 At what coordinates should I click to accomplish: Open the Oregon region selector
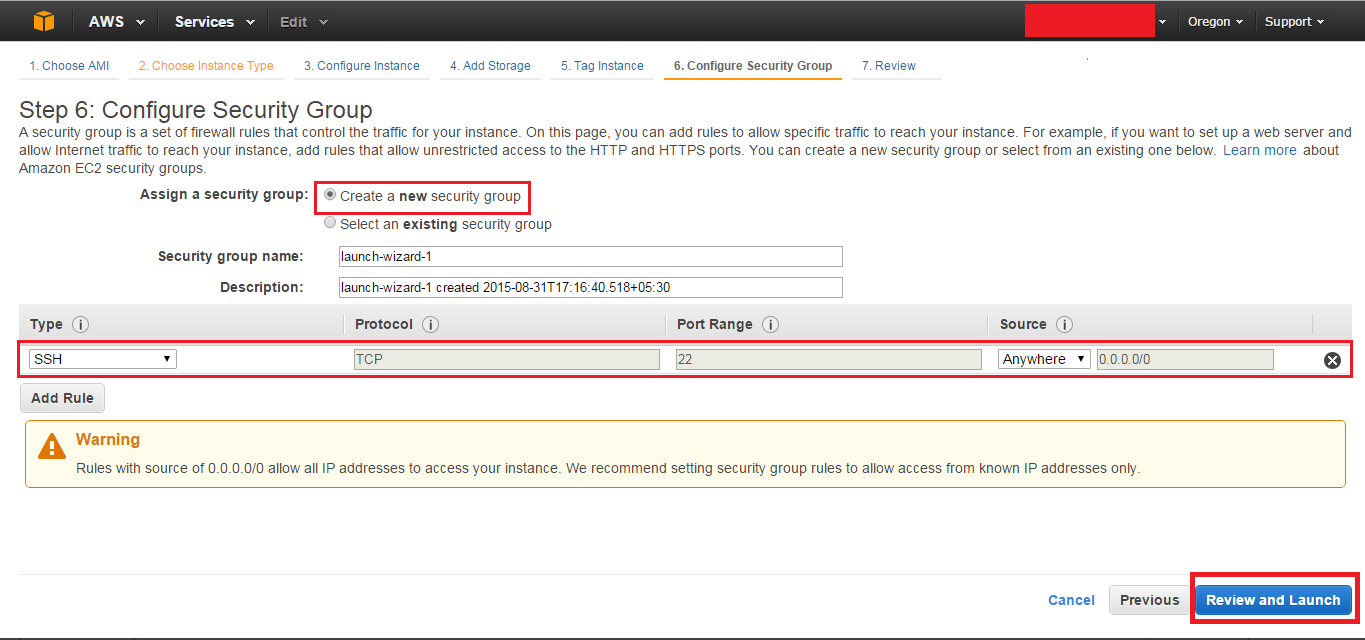[x=1215, y=21]
